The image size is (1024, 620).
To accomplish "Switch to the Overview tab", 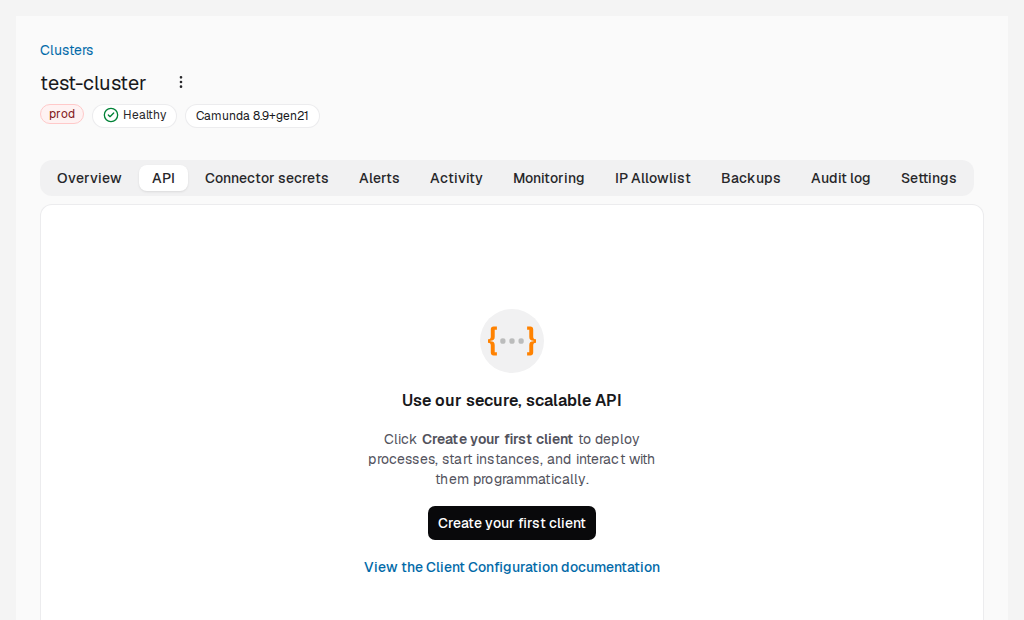I will (x=89, y=178).
